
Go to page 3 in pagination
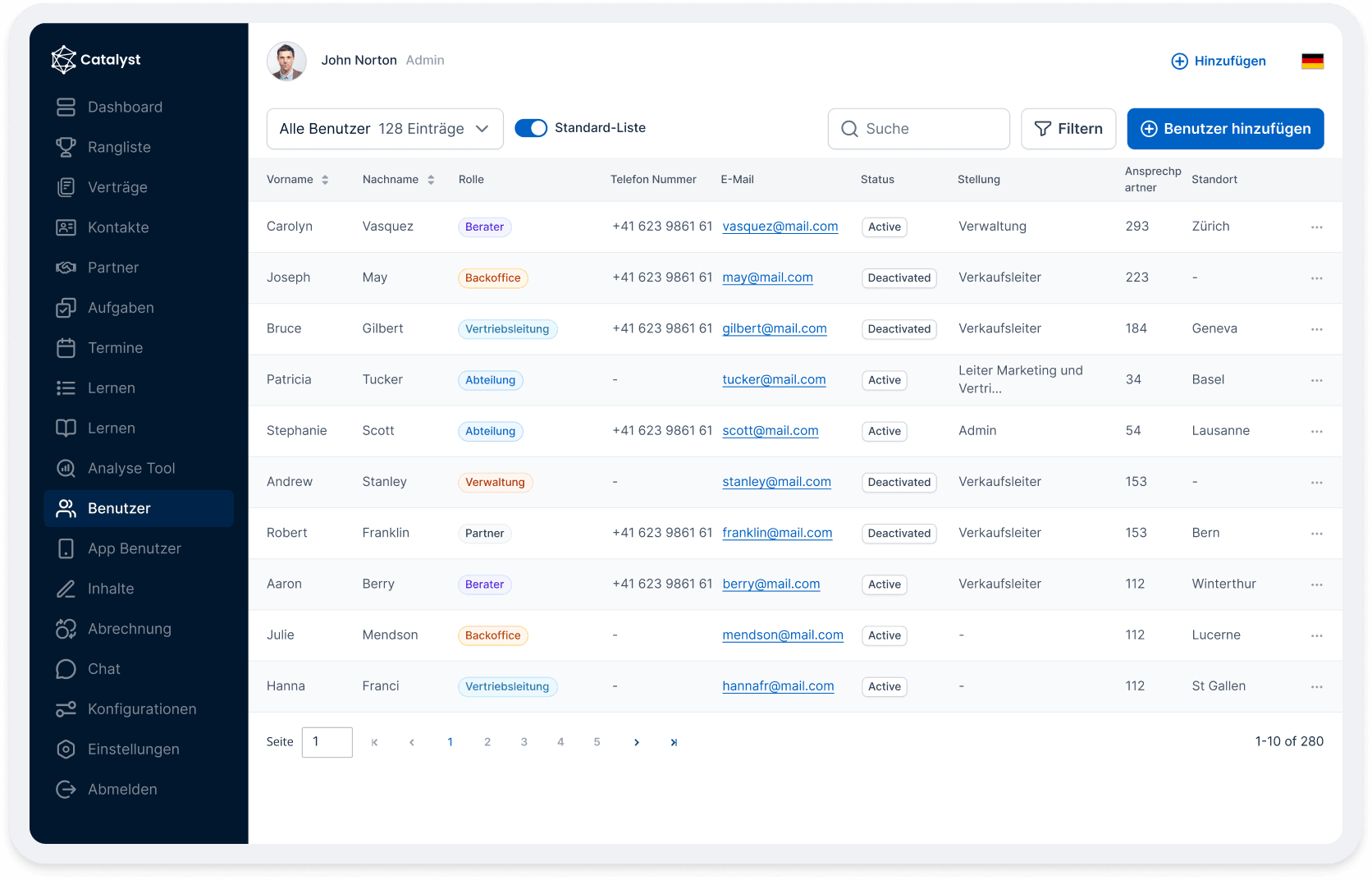click(x=524, y=743)
